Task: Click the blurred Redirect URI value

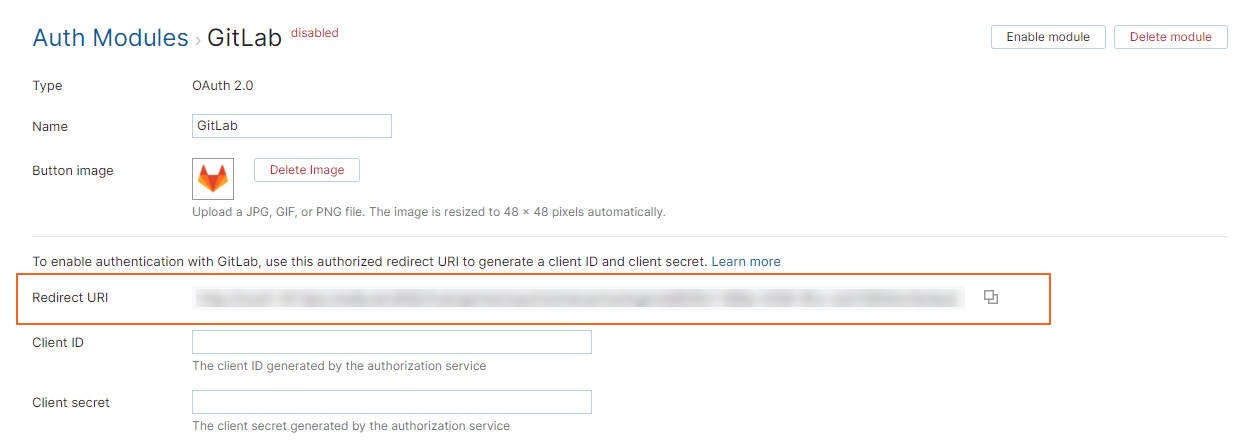Action: pyautogui.click(x=578, y=298)
